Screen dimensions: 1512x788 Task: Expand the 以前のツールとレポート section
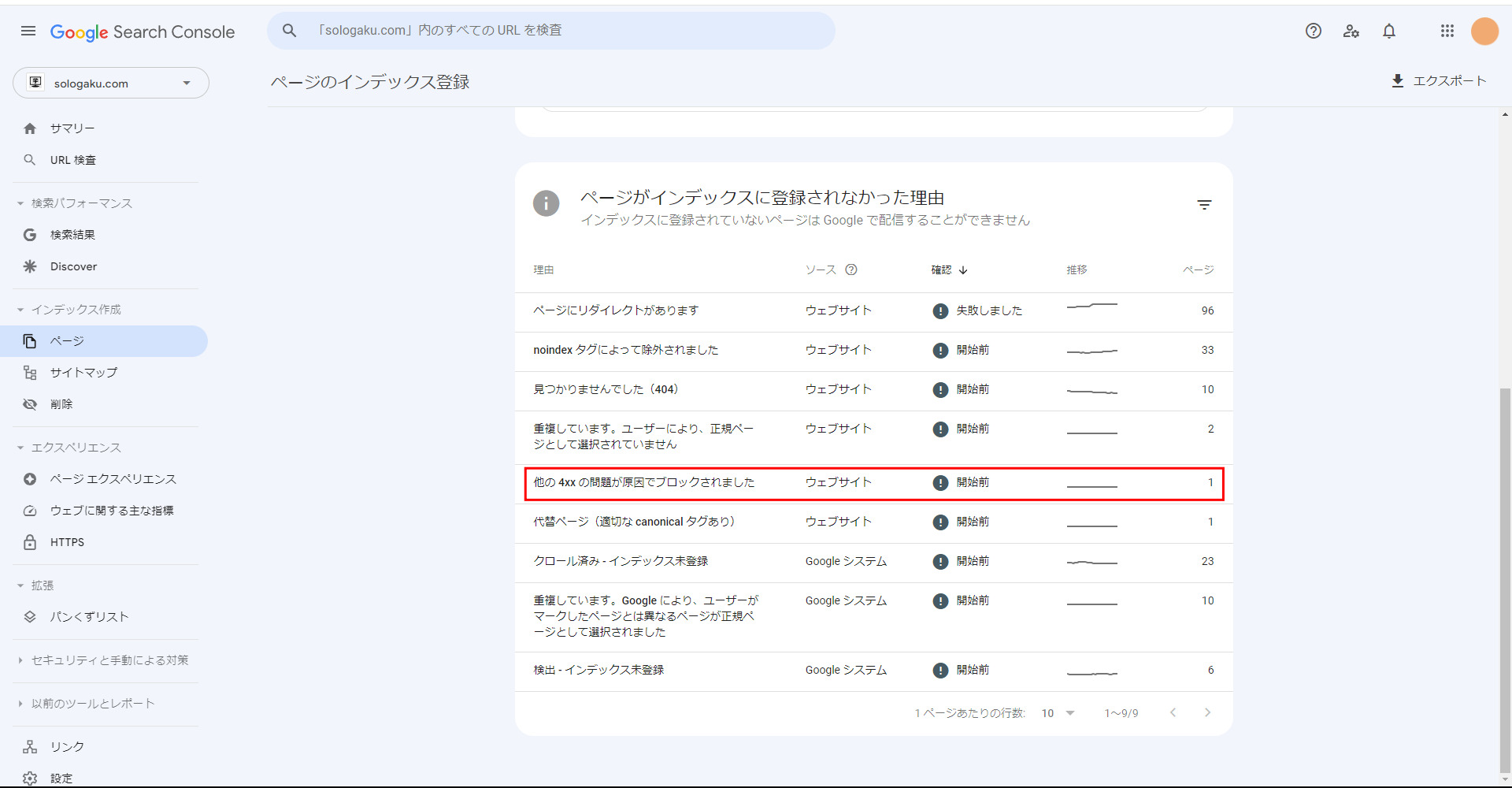tap(21, 704)
